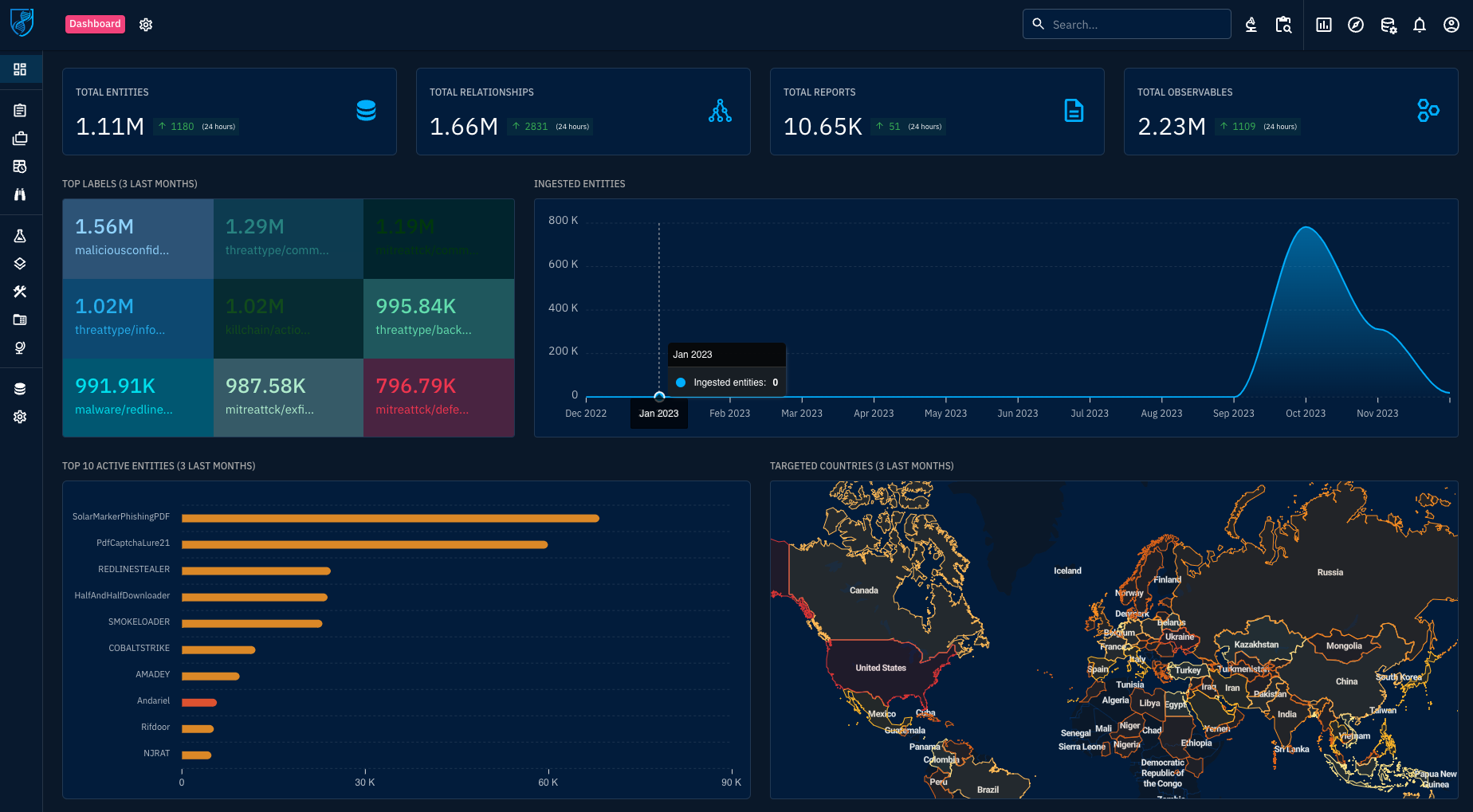Image resolution: width=1473 pixels, height=812 pixels.
Task: Click the database import settings icon in top bar
Action: [x=1388, y=25]
